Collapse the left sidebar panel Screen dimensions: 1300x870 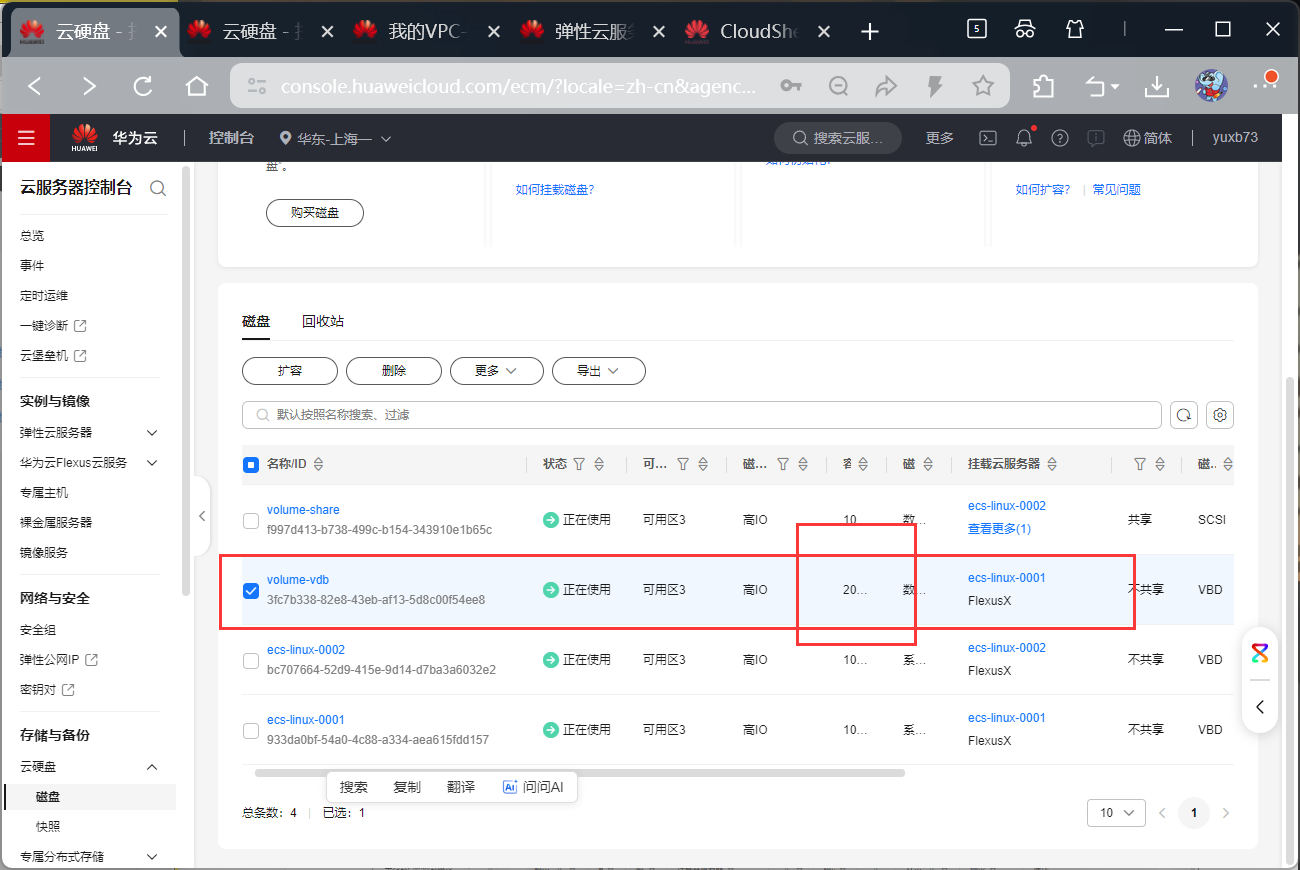coord(202,516)
